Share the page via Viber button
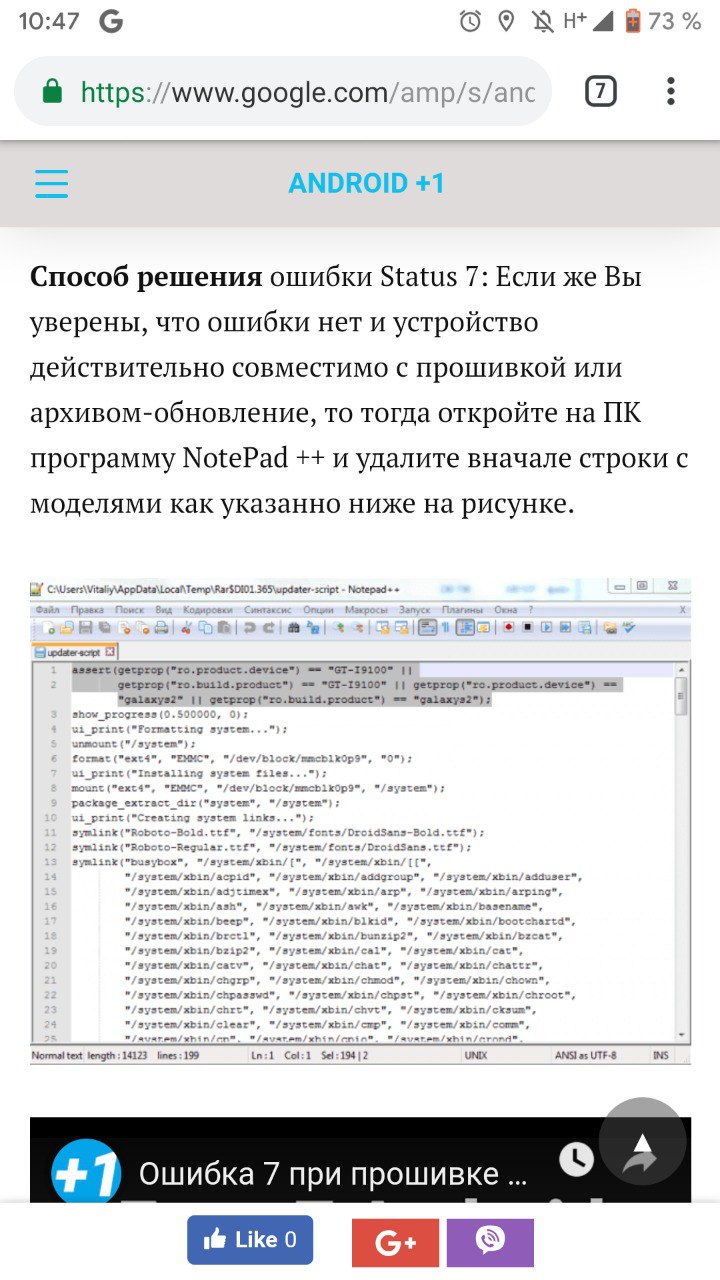Image resolution: width=720 pixels, height=1280 pixels. tap(490, 1243)
